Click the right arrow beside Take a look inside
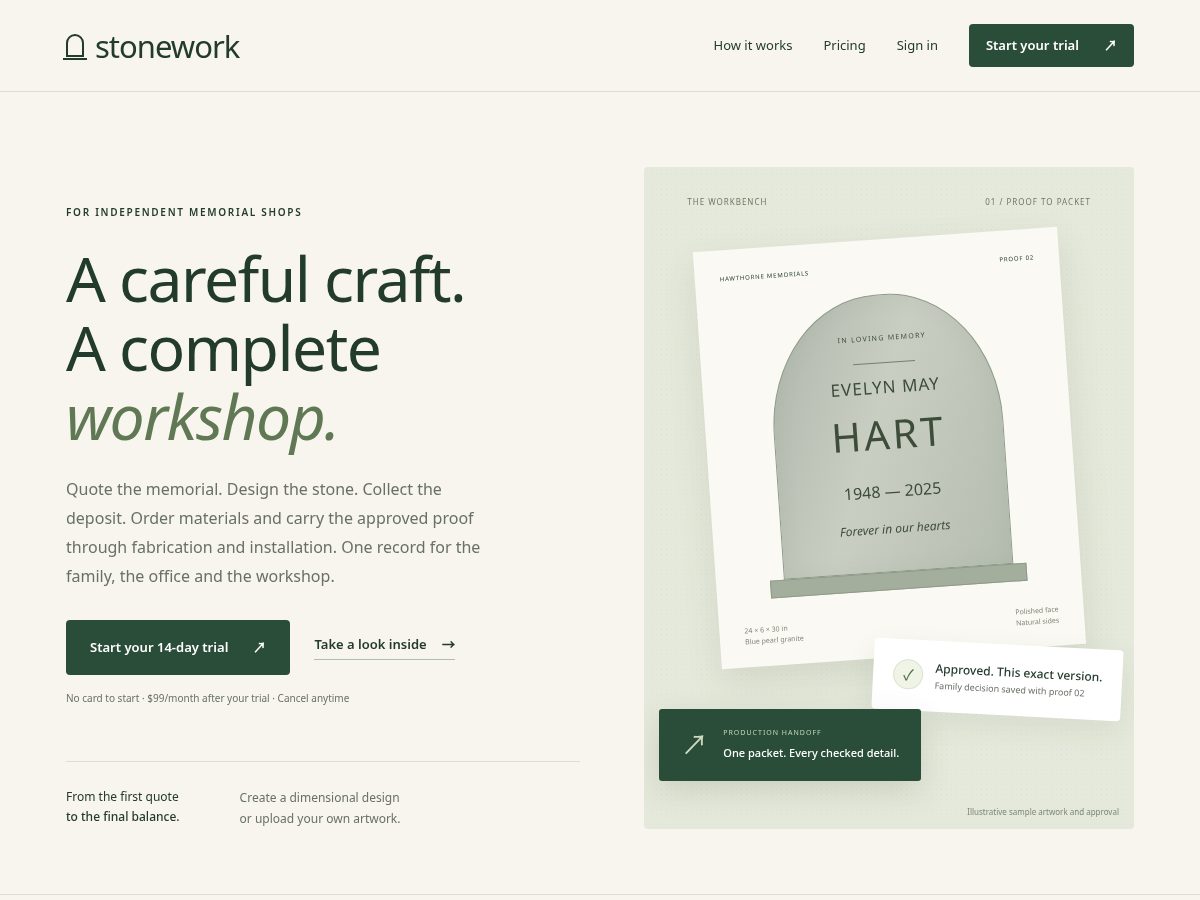The image size is (1200, 900). 448,645
